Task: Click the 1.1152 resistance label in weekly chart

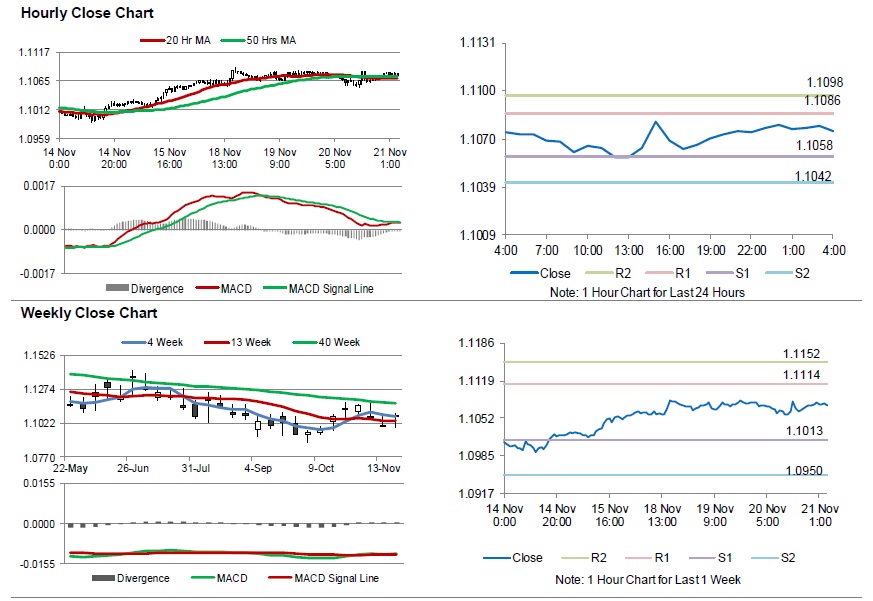Action: (x=801, y=354)
